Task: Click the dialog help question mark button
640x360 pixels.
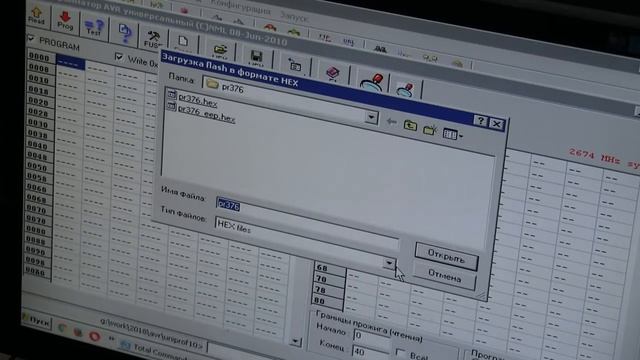Action: [x=480, y=121]
